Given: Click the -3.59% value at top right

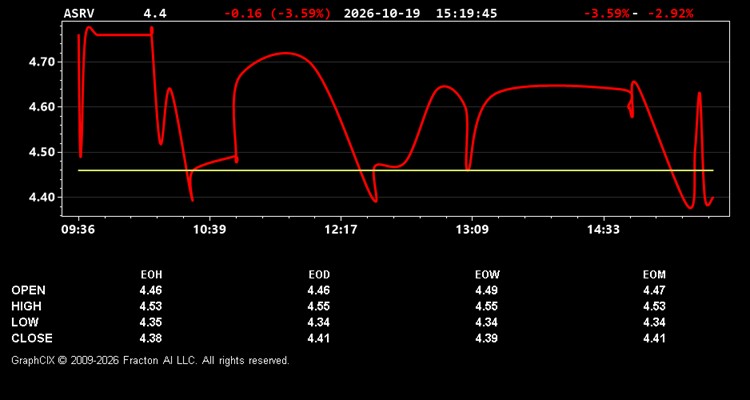Looking at the screenshot, I should [607, 13].
